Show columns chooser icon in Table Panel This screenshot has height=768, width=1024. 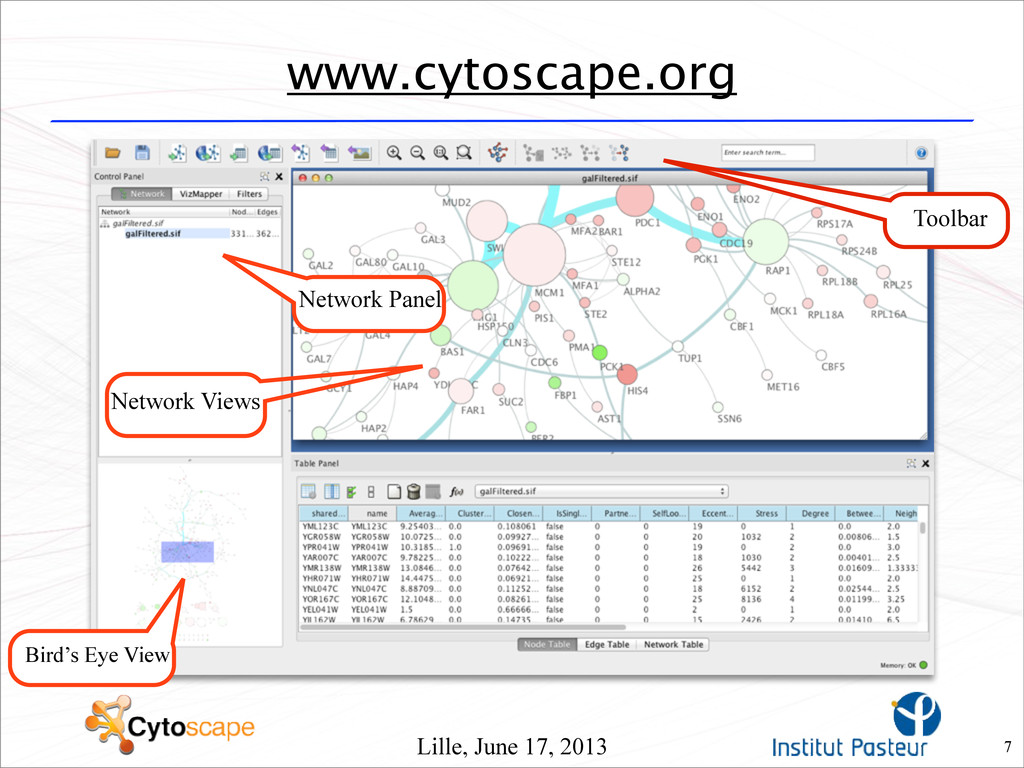[x=332, y=491]
